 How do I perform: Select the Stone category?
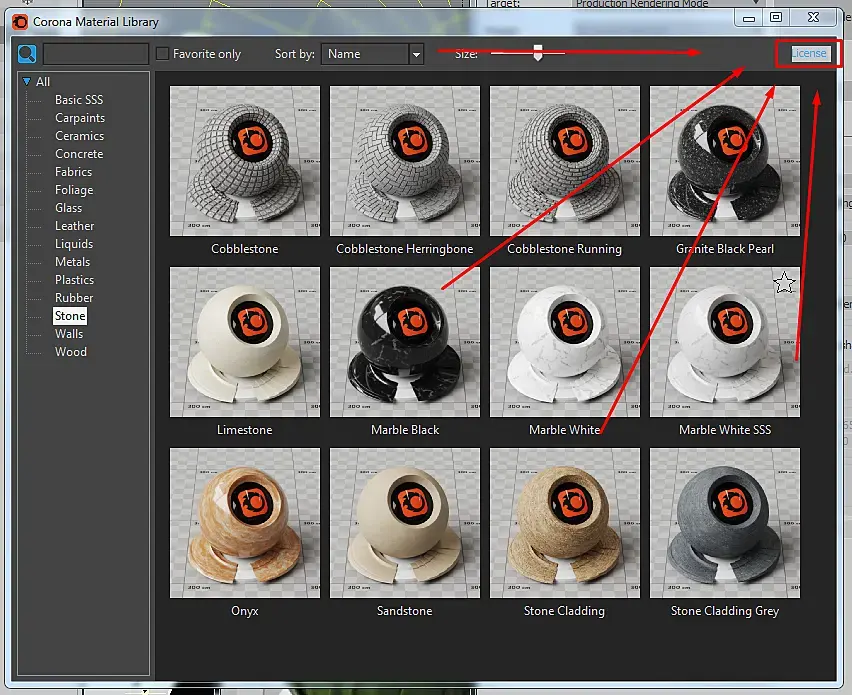click(70, 316)
